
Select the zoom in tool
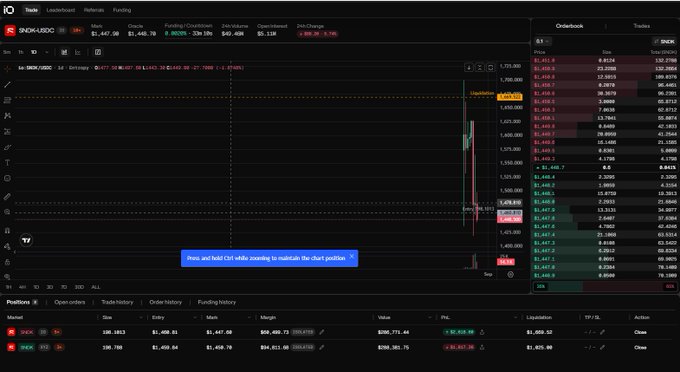(7, 212)
